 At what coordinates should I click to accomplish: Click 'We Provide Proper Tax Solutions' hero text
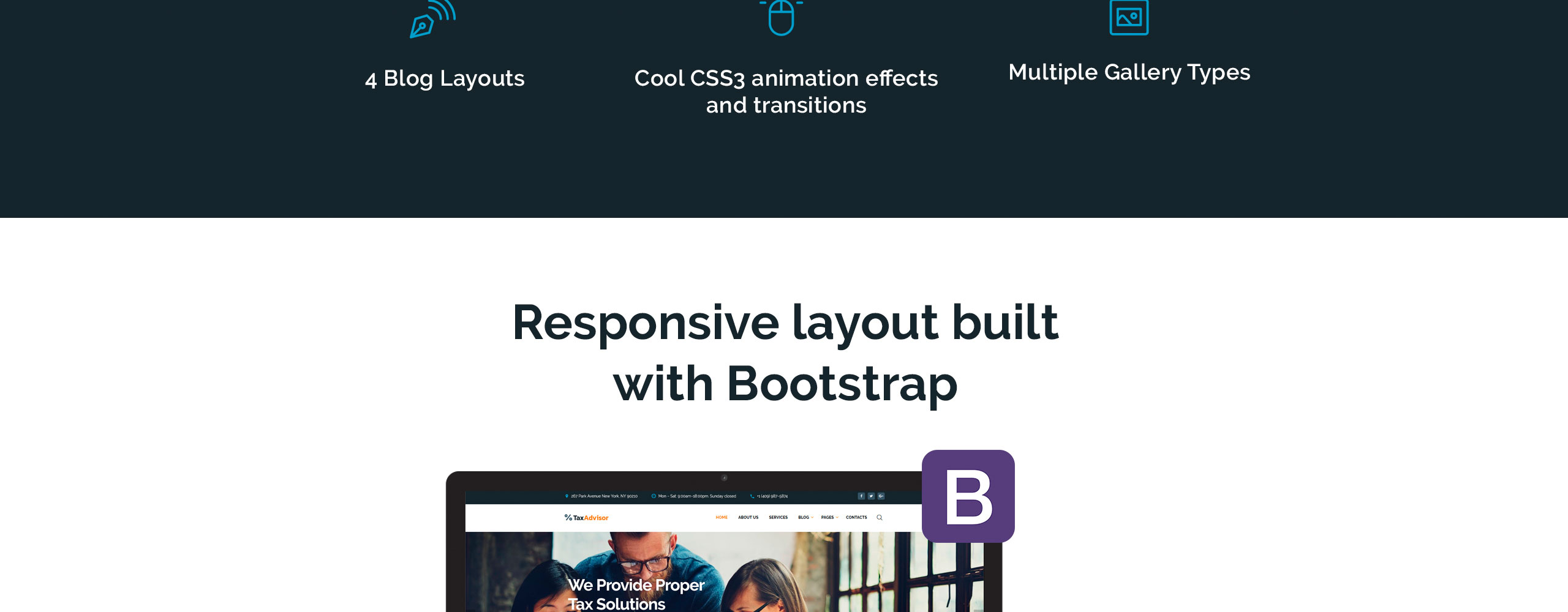636,594
